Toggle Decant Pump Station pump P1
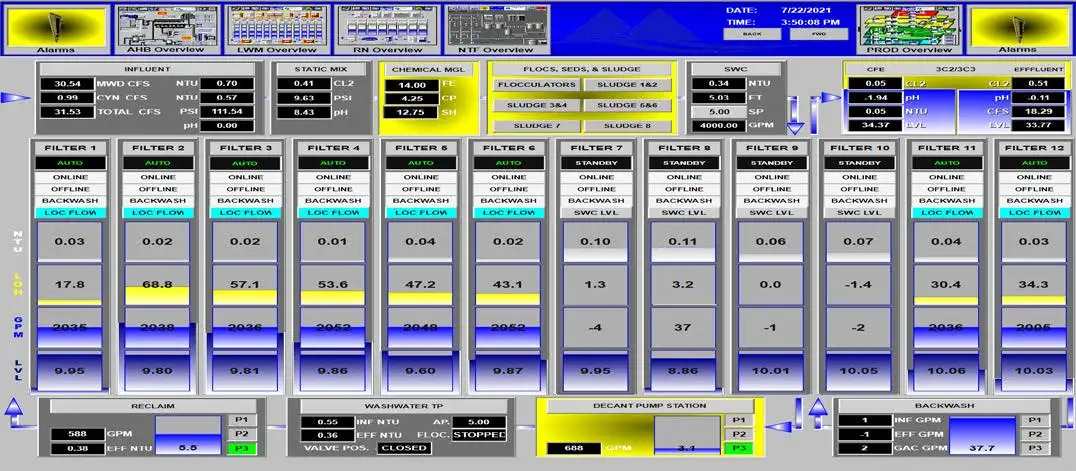Screen dimensions: 1076x471 point(738,421)
